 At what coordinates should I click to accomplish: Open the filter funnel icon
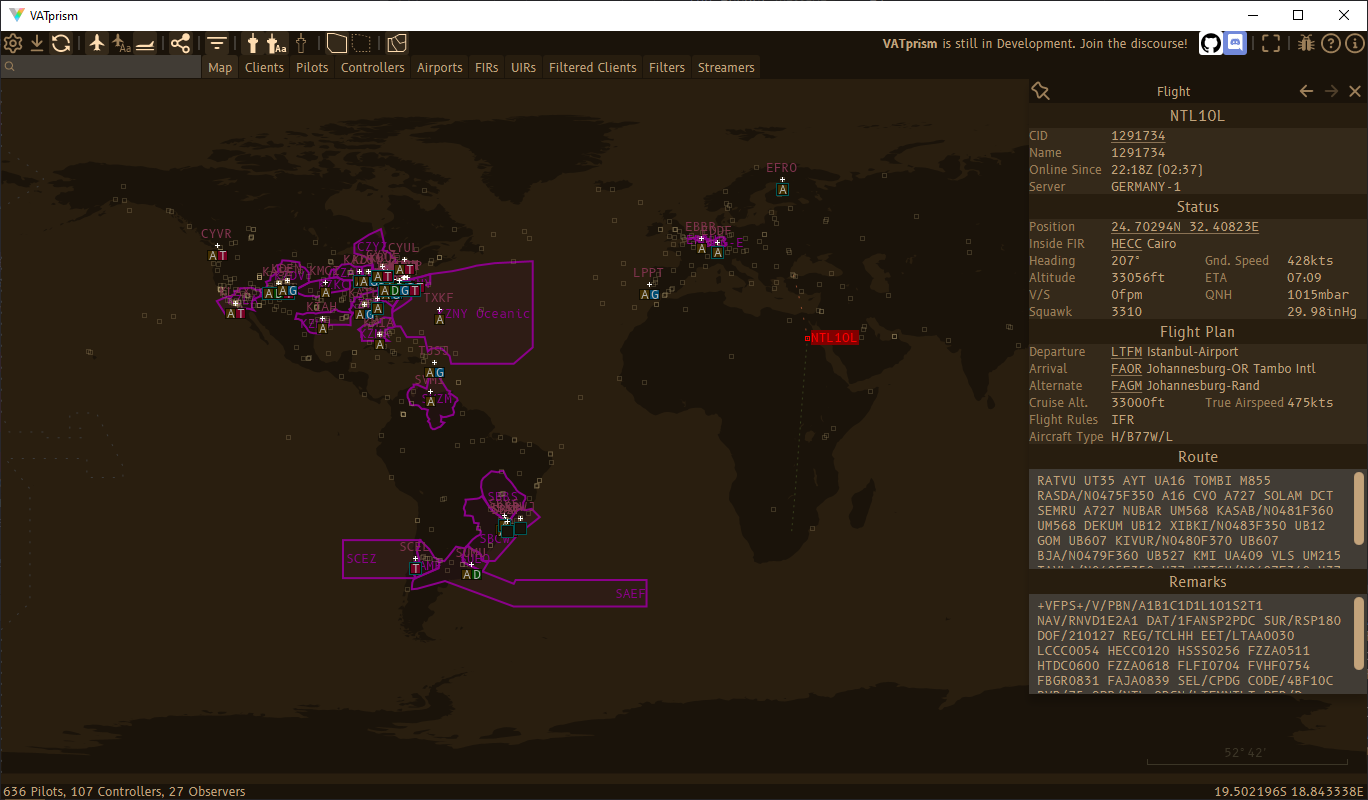[x=216, y=43]
